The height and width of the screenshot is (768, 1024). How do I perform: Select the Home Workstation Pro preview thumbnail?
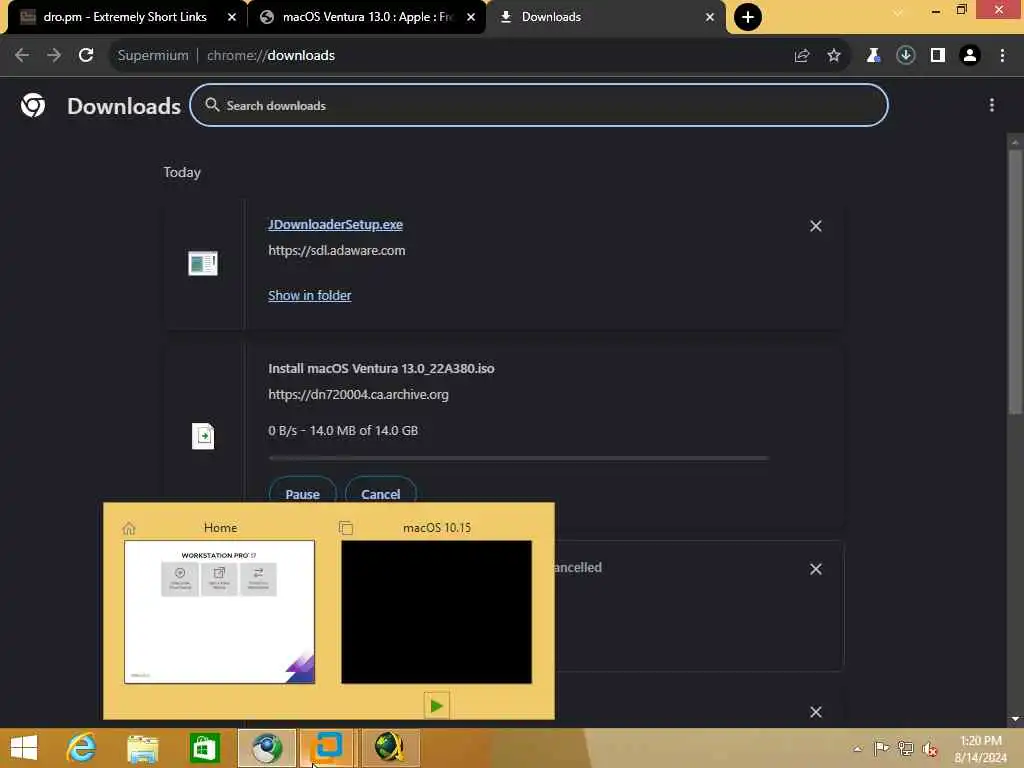(x=219, y=612)
